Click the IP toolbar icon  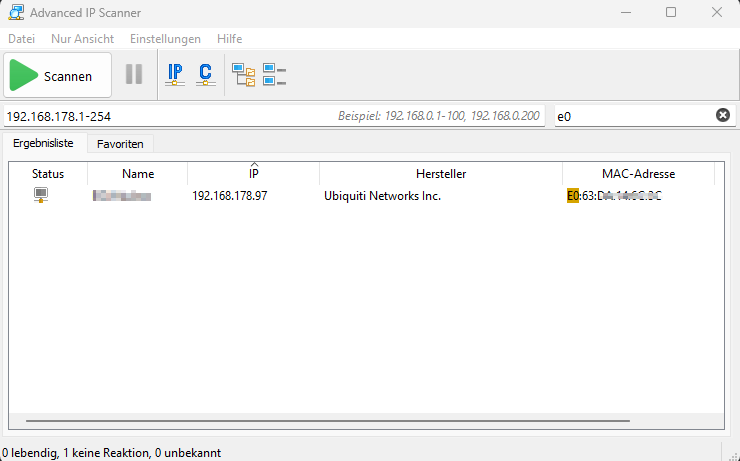coord(175,75)
